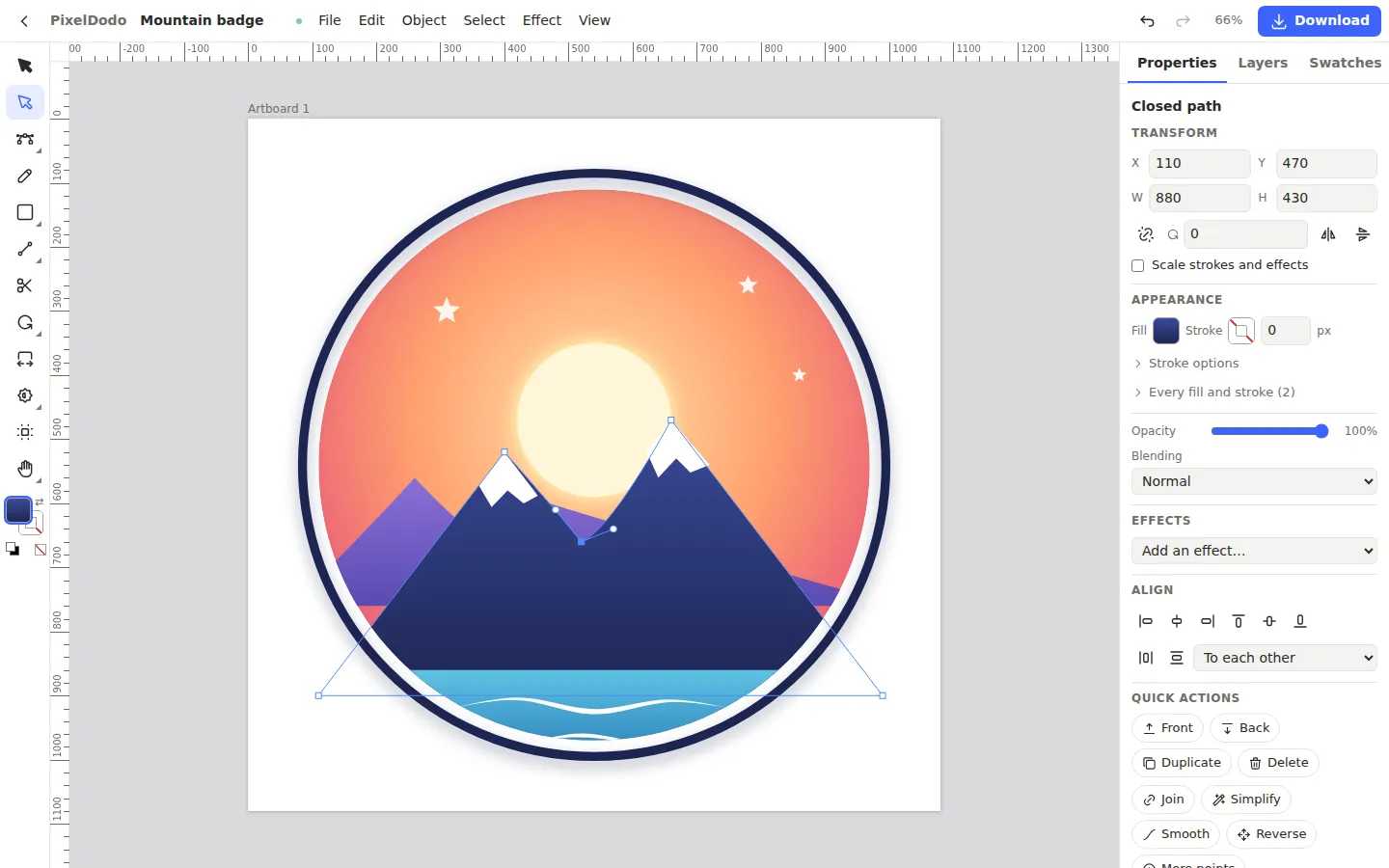1389x868 pixels.
Task: Switch to the Layers tab
Action: (1263, 63)
